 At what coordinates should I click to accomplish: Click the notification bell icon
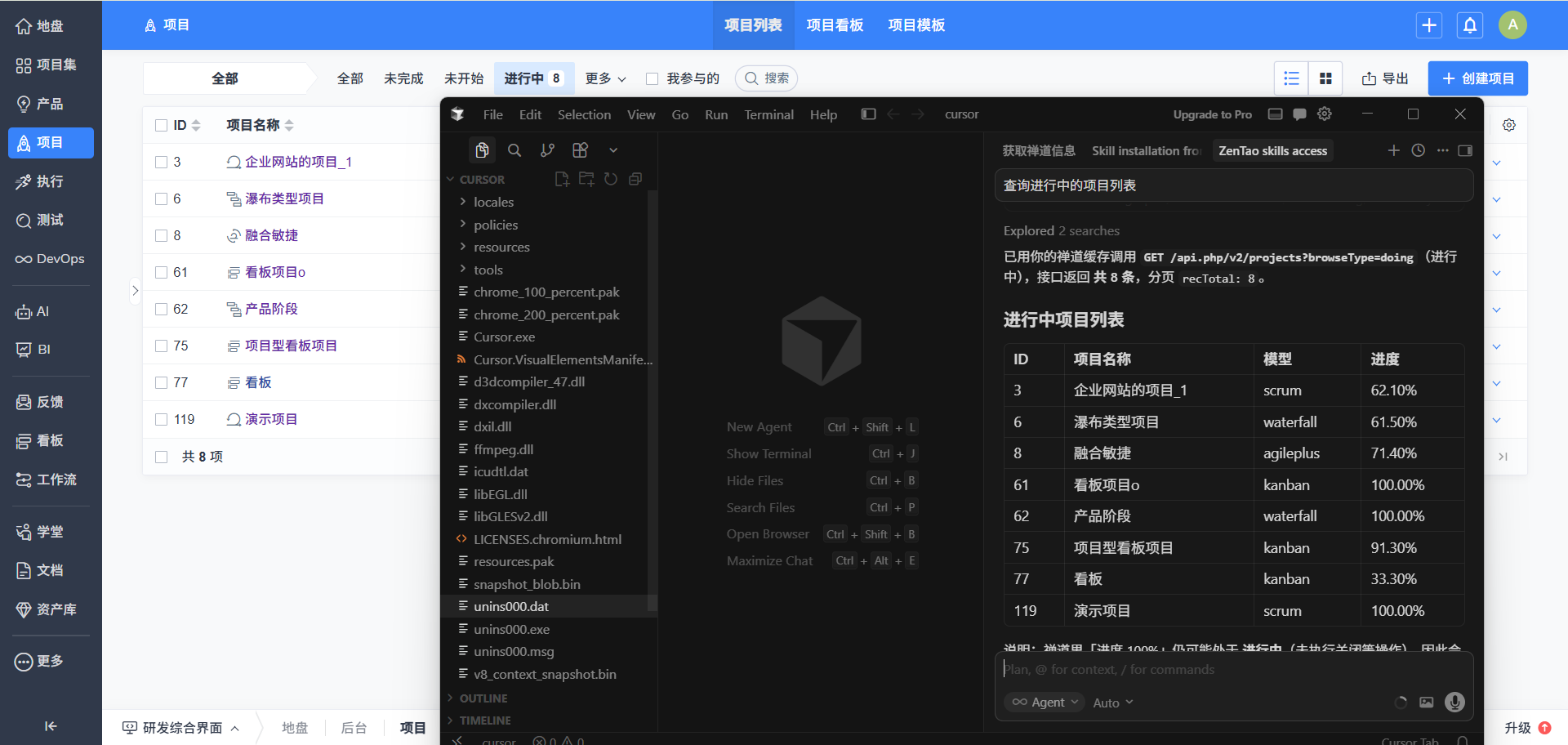pyautogui.click(x=1470, y=25)
